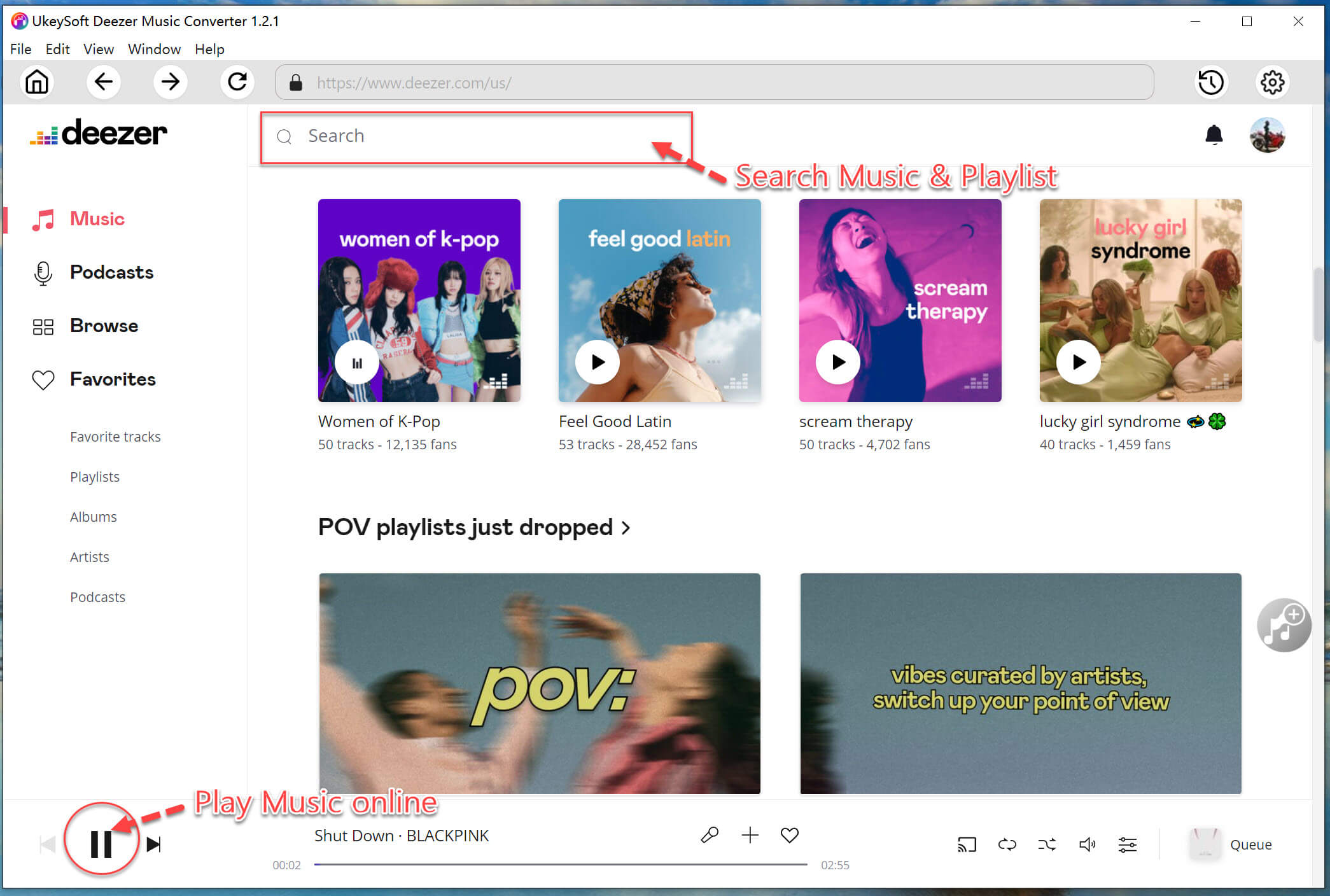Open the Browse section in sidebar
Screen dimensions: 1330x896
104,325
